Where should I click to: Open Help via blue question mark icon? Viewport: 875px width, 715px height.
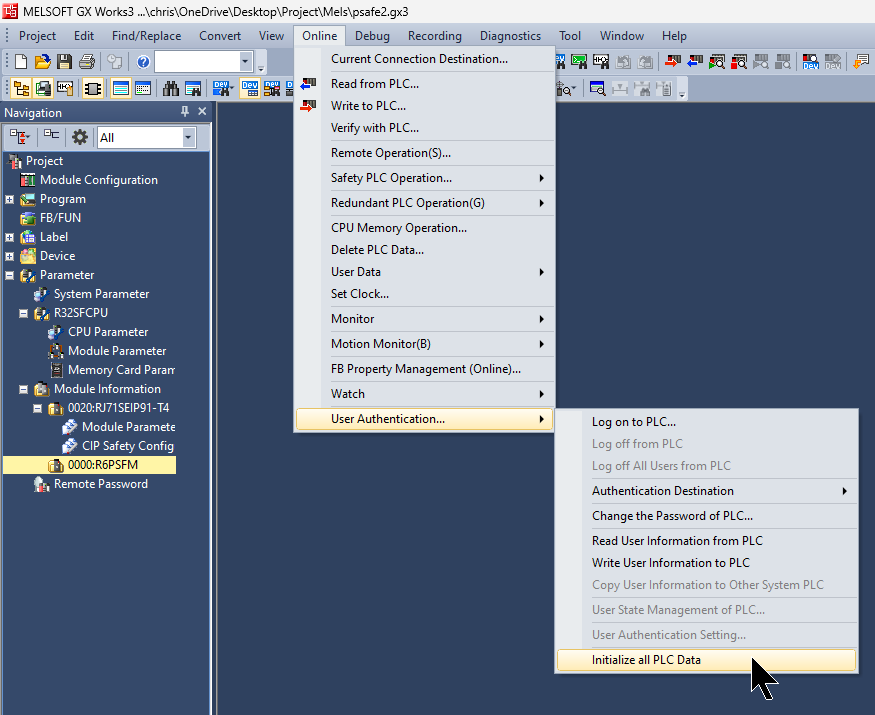143,62
